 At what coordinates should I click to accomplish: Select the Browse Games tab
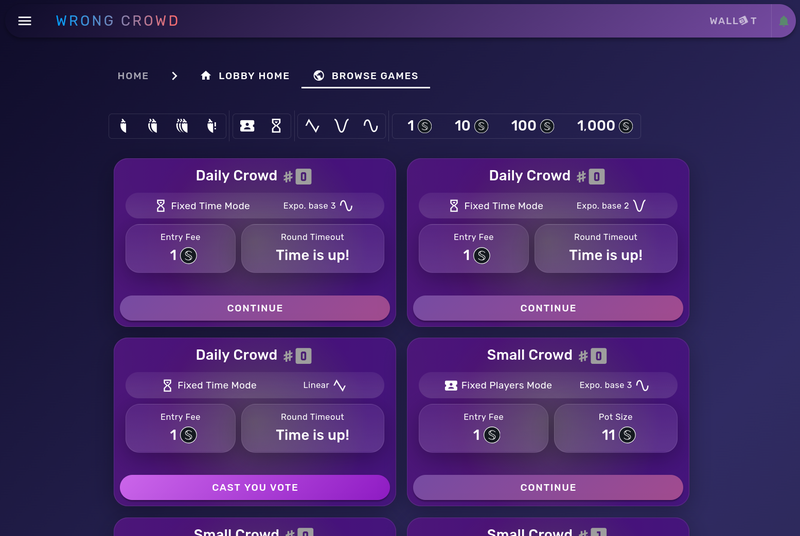[365, 76]
